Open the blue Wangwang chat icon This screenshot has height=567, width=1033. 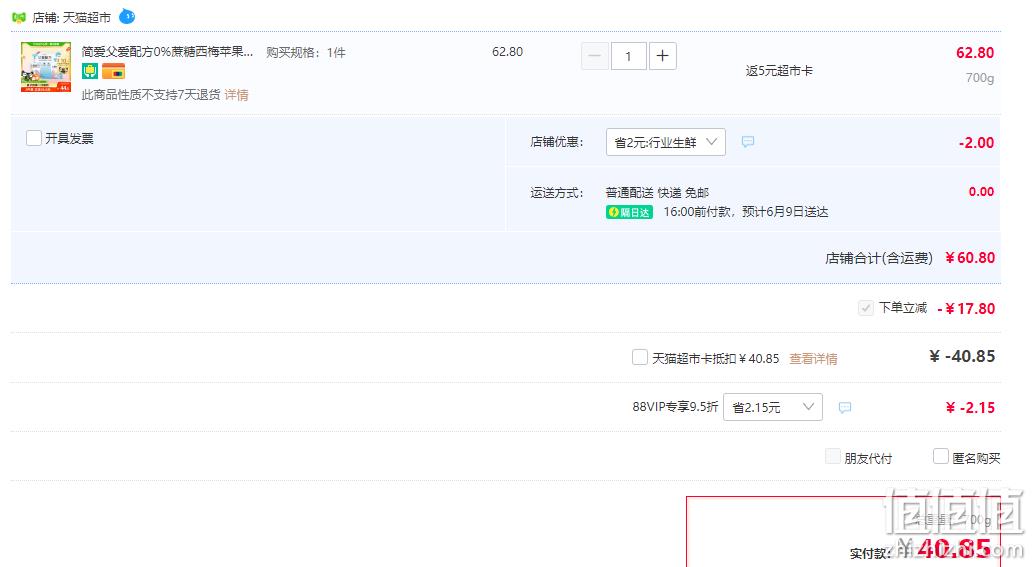127,16
